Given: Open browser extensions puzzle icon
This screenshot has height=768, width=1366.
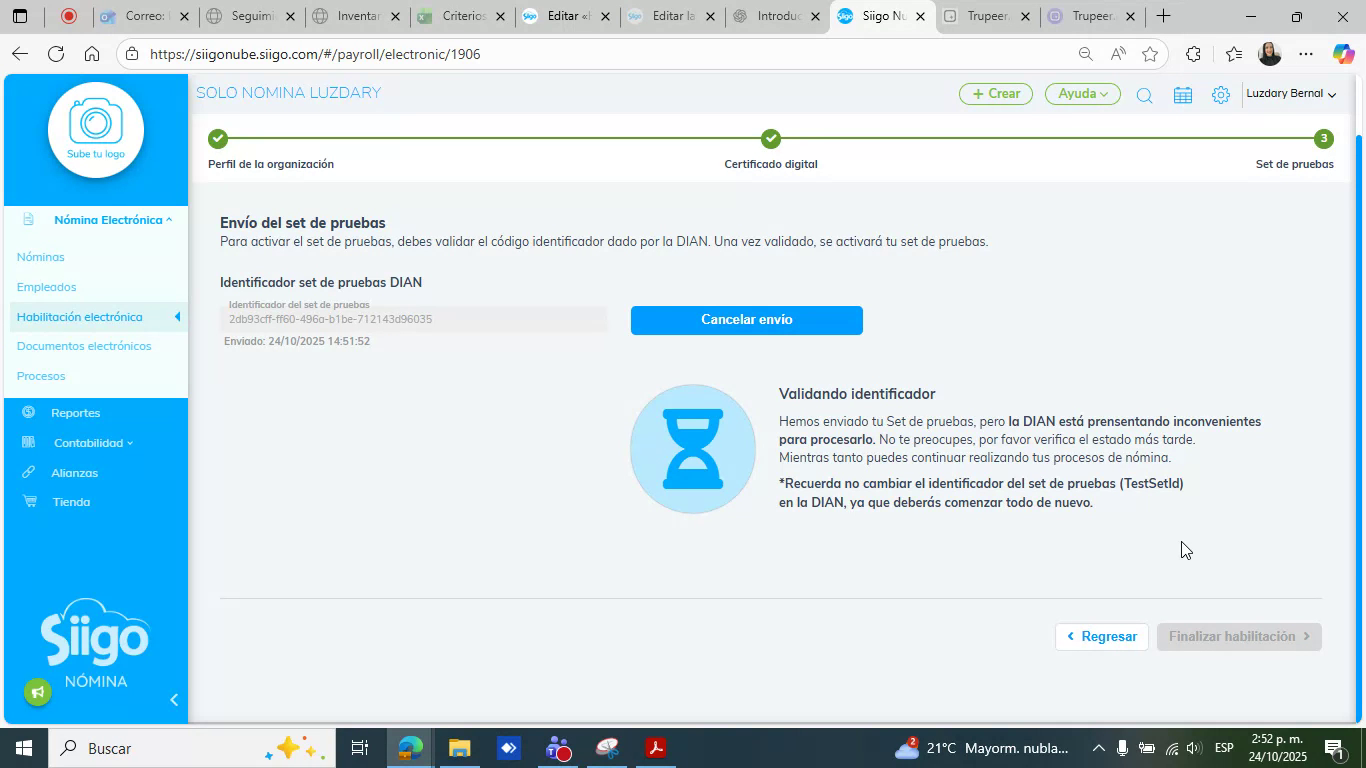Looking at the screenshot, I should click(x=1193, y=54).
